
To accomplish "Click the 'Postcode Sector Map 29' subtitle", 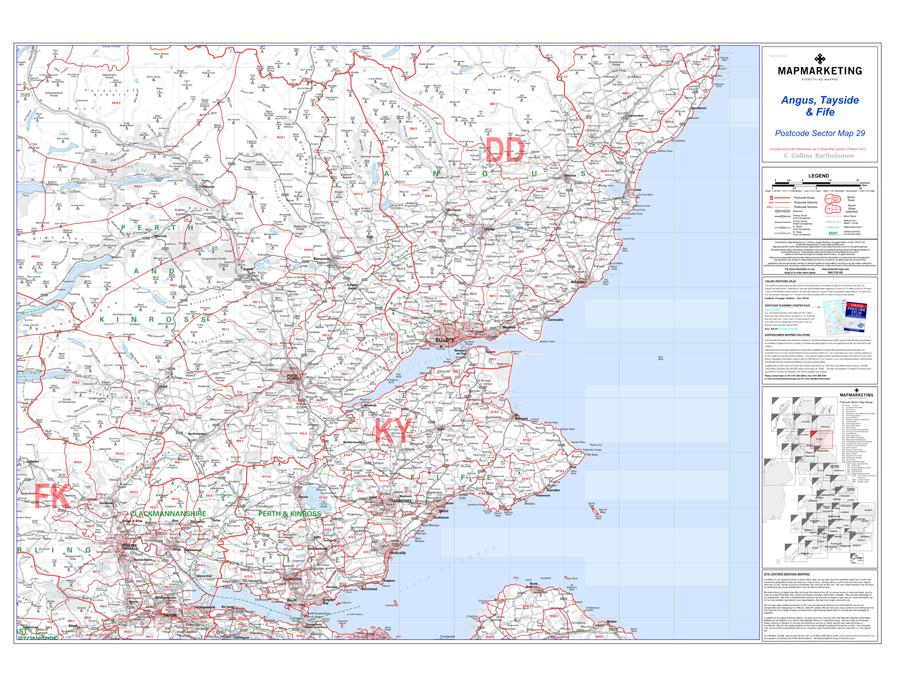I will point(819,133).
